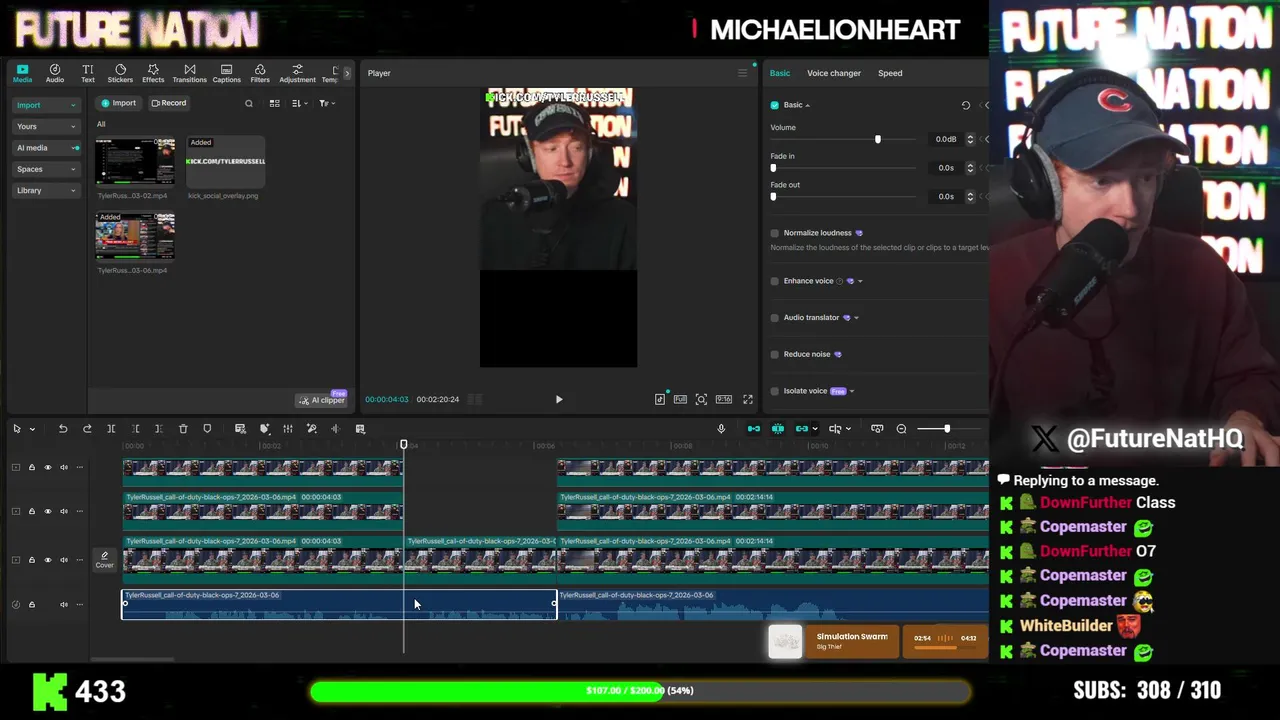Viewport: 1280px width, 720px height.
Task: Enable Reduce noise checkbox
Action: [x=775, y=354]
